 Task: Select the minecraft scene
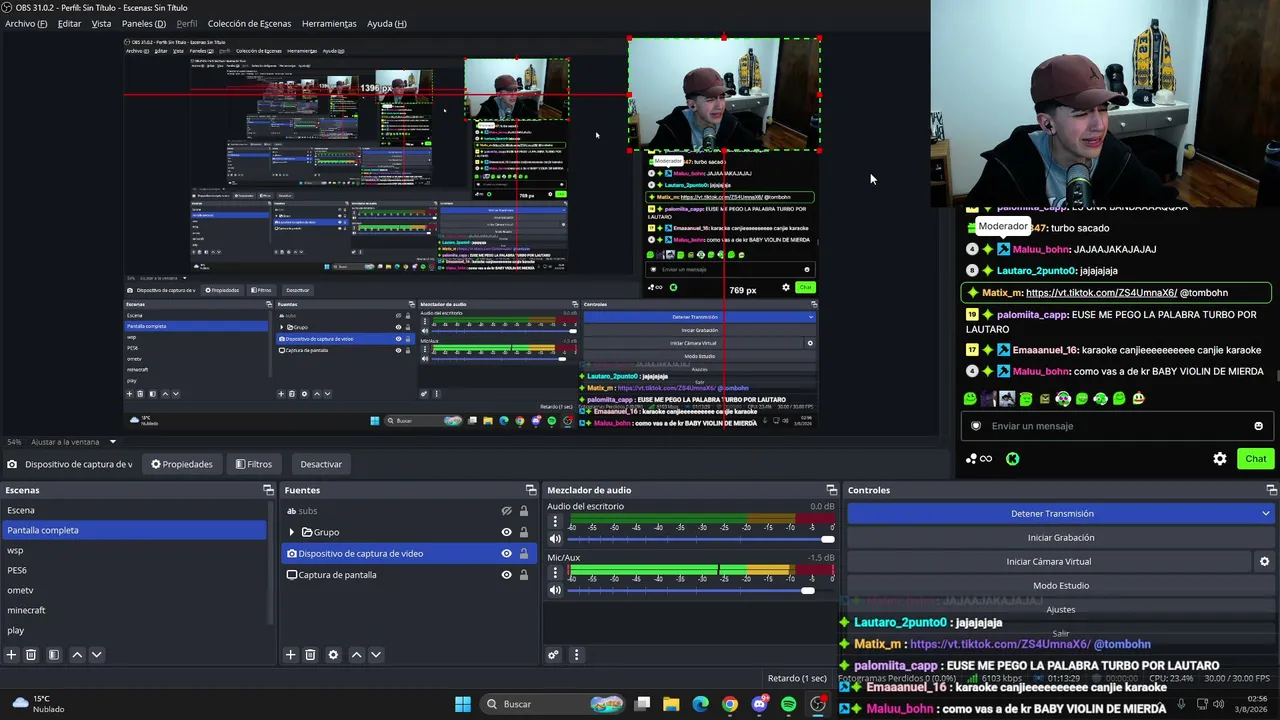(x=134, y=610)
